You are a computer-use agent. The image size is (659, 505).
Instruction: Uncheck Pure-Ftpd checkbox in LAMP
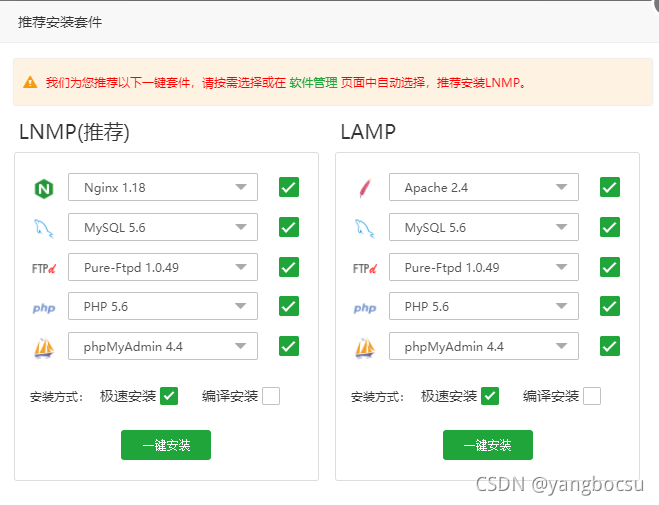(x=610, y=267)
